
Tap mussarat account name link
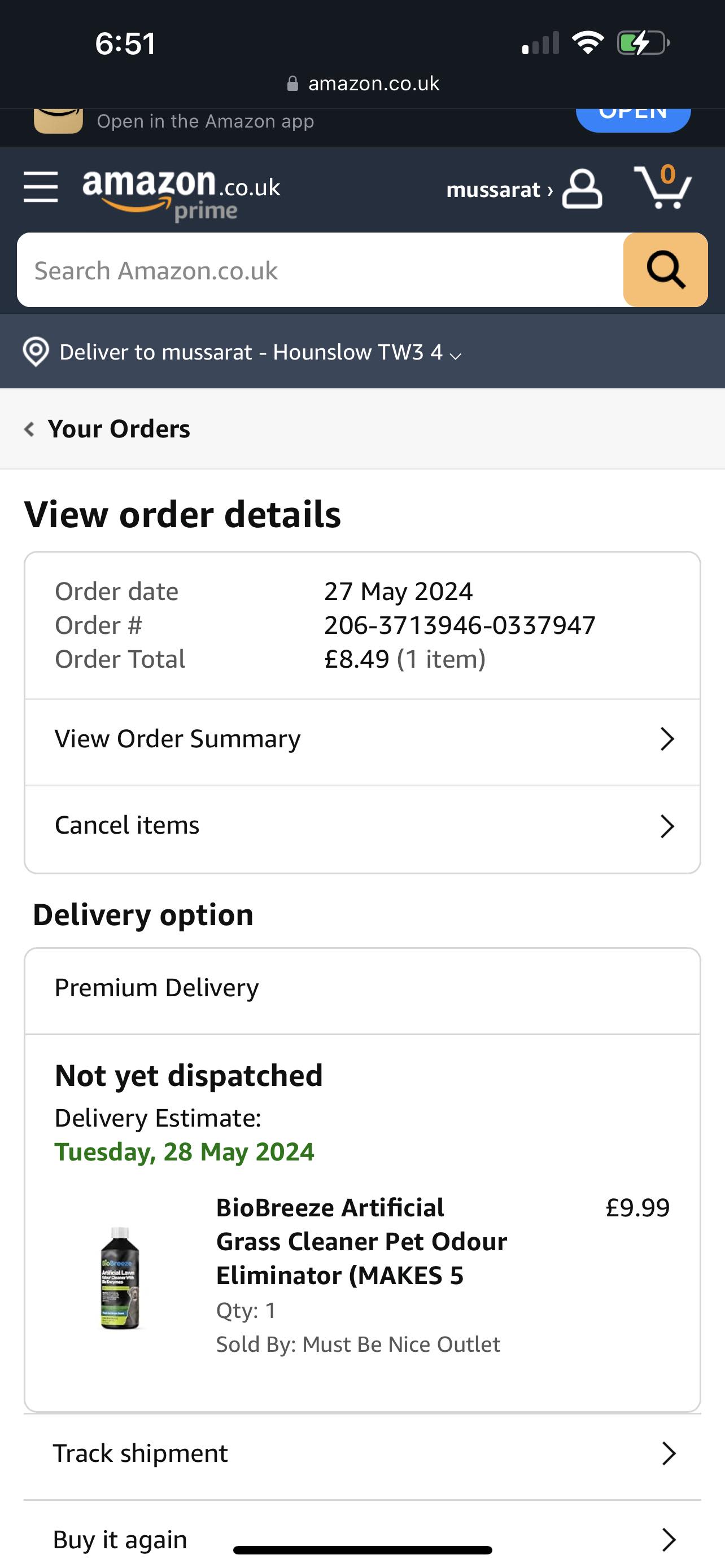493,190
